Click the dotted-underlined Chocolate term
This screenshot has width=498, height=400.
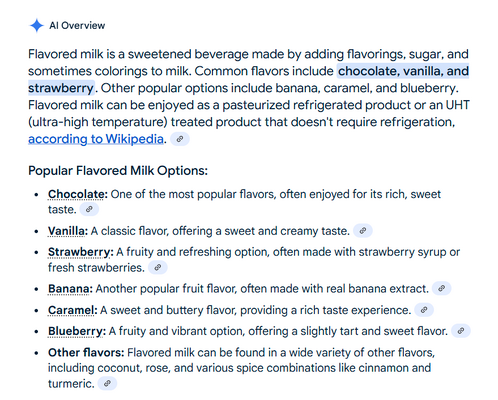tap(77, 194)
